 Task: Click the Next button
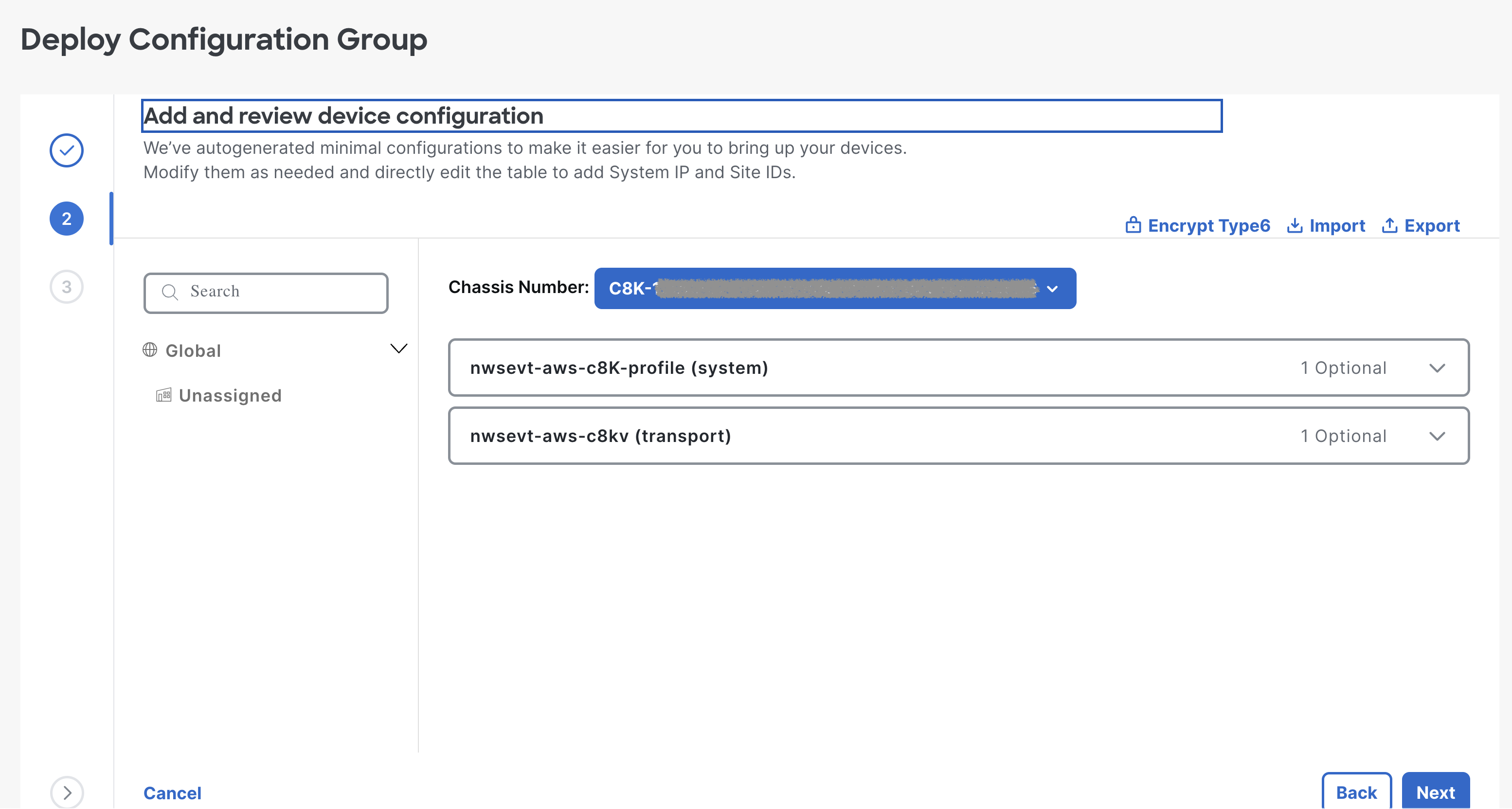[x=1435, y=792]
